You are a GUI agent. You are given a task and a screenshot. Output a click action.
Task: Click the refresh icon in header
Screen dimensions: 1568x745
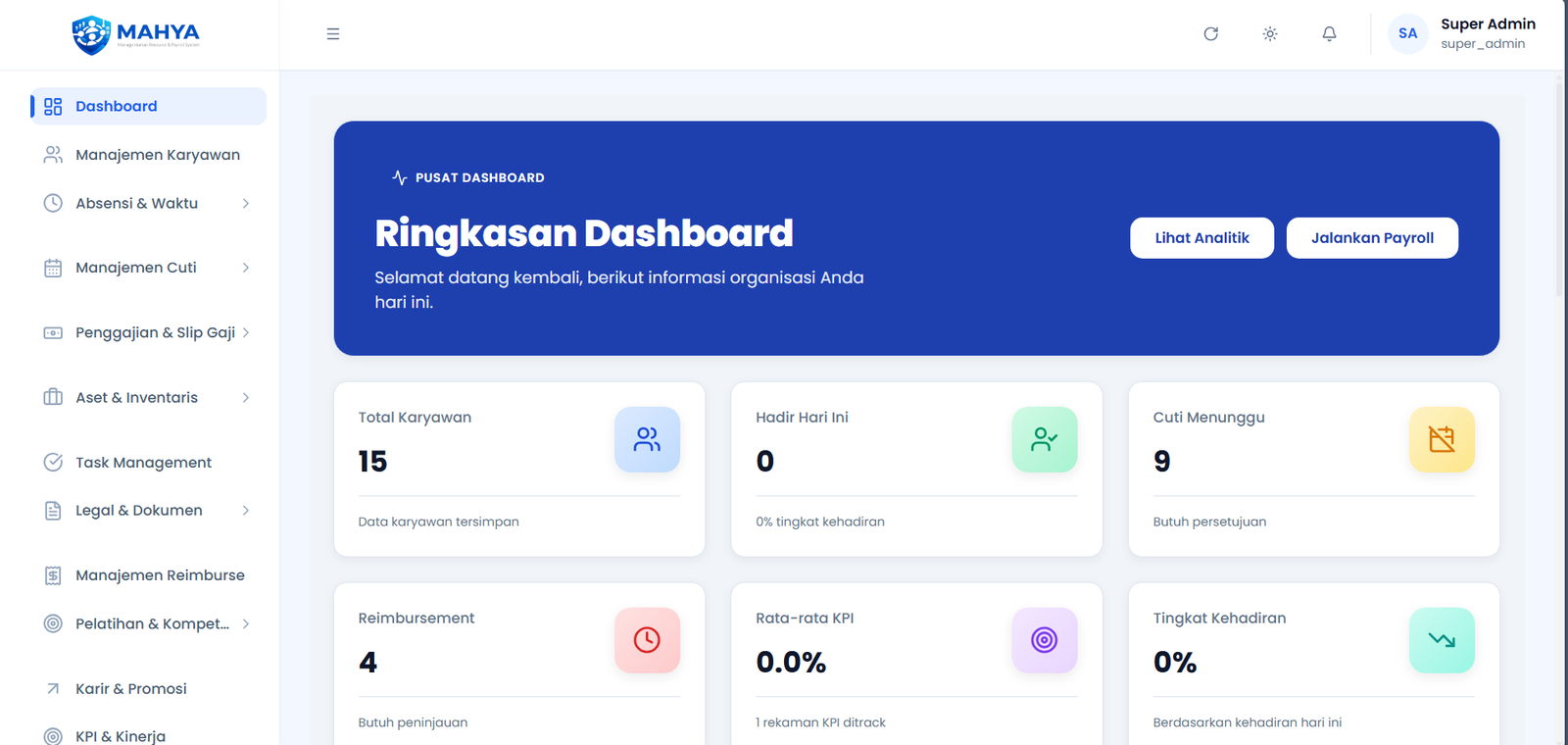click(x=1211, y=34)
